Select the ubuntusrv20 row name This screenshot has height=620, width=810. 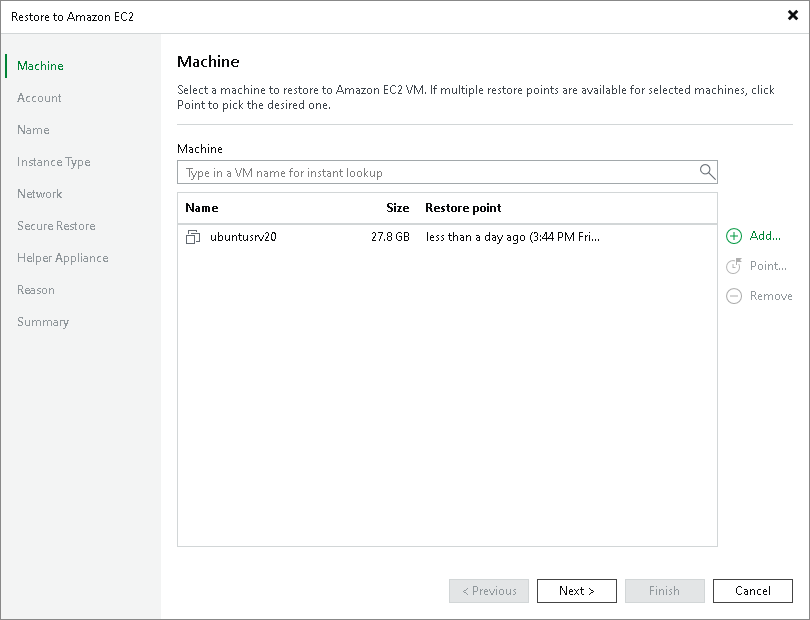pyautogui.click(x=243, y=237)
